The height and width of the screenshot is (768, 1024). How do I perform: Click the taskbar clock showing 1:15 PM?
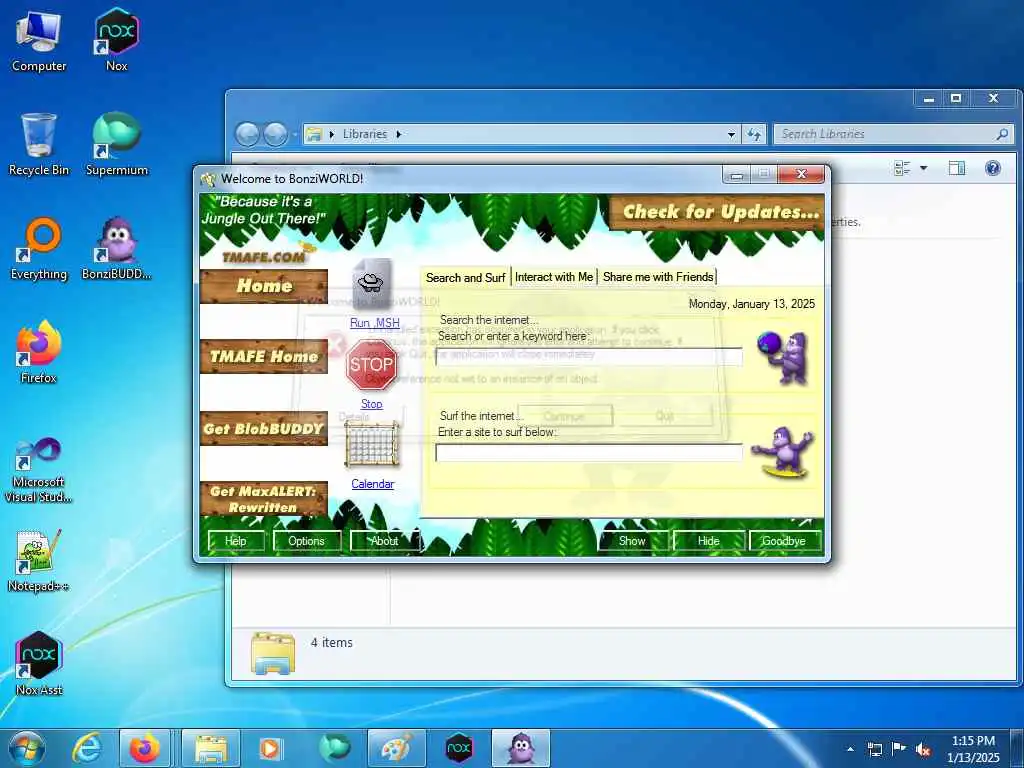coord(973,749)
